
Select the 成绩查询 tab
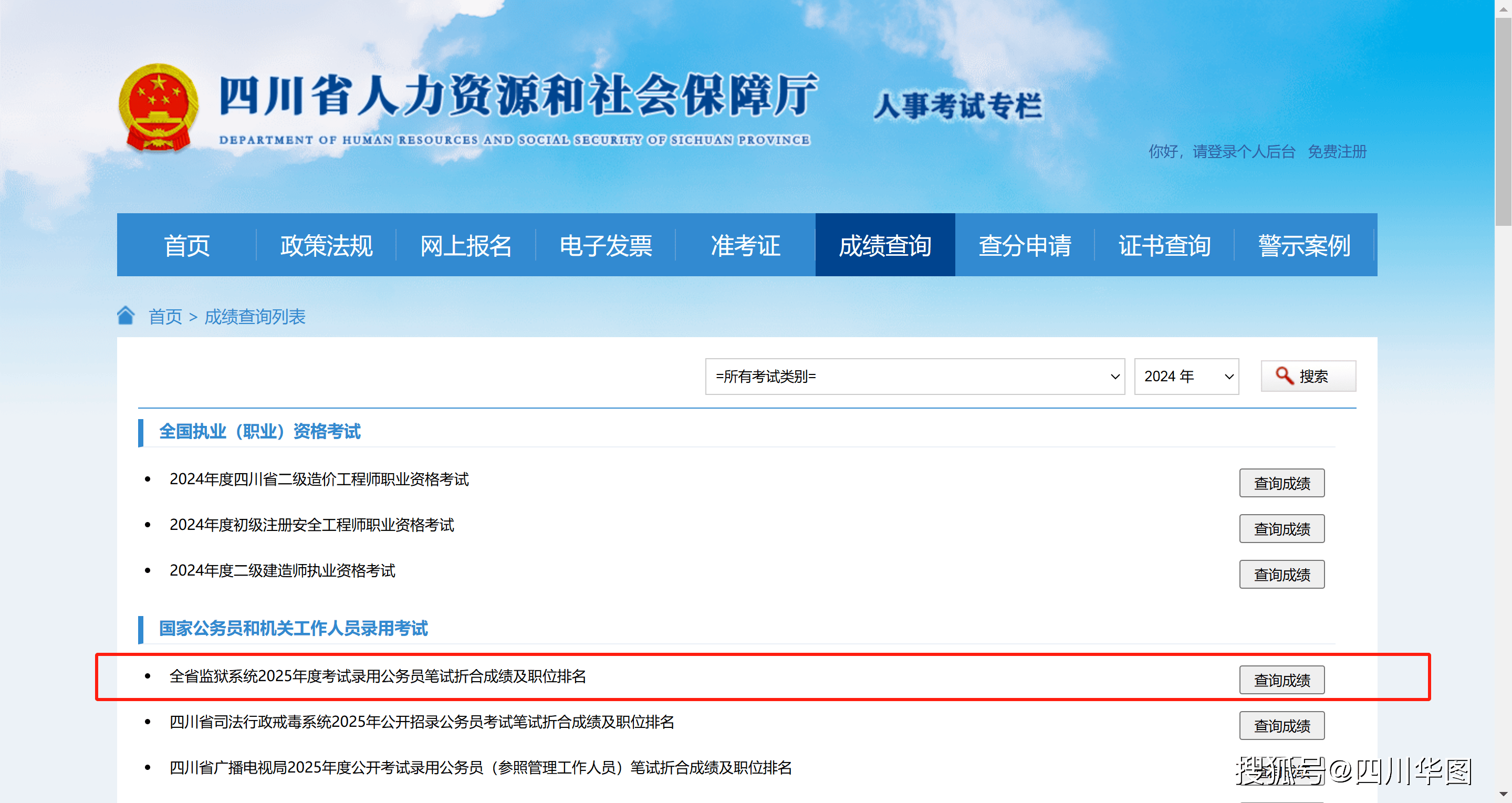[x=885, y=245]
